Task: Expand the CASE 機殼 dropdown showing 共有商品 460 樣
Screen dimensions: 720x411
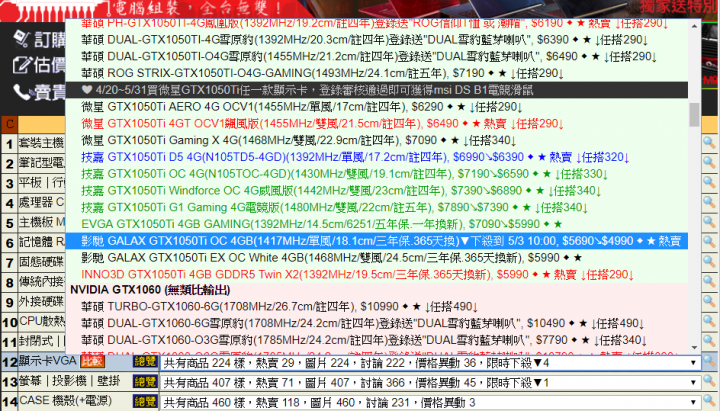Action: (430, 403)
